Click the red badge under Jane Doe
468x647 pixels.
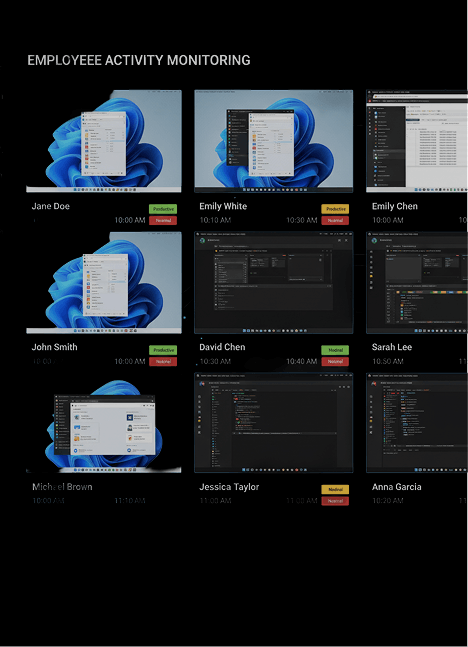(x=163, y=220)
